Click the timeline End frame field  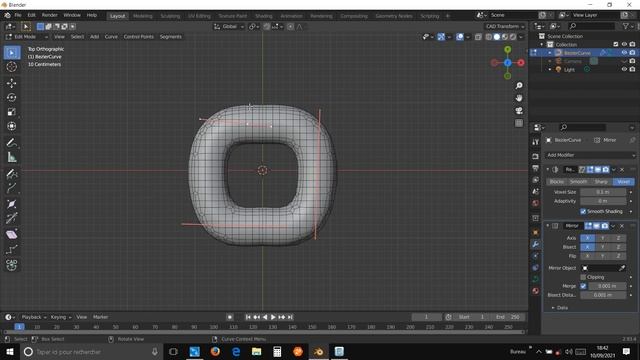(508, 317)
